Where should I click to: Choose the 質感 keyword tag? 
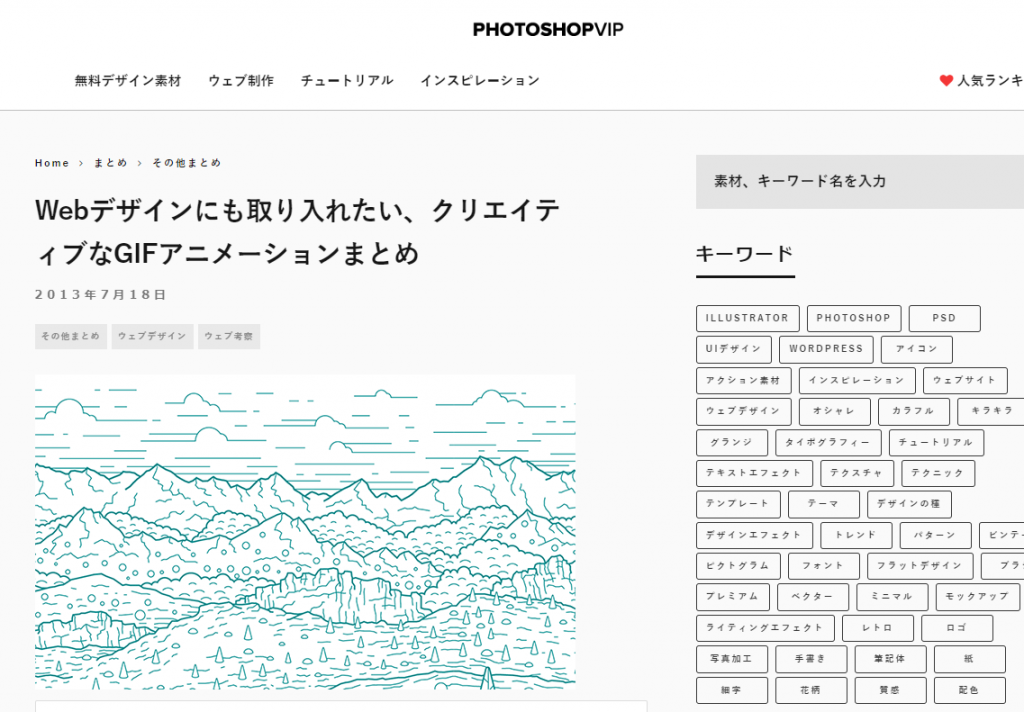click(x=890, y=690)
